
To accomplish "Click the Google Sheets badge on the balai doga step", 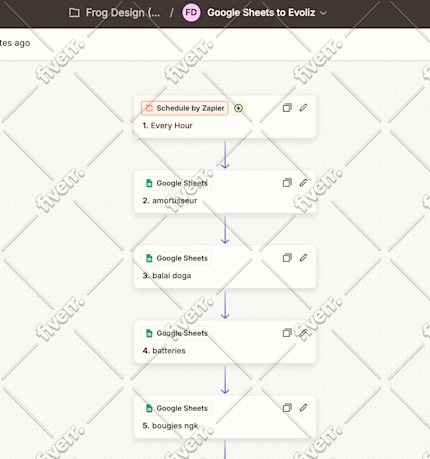I will 176,258.
